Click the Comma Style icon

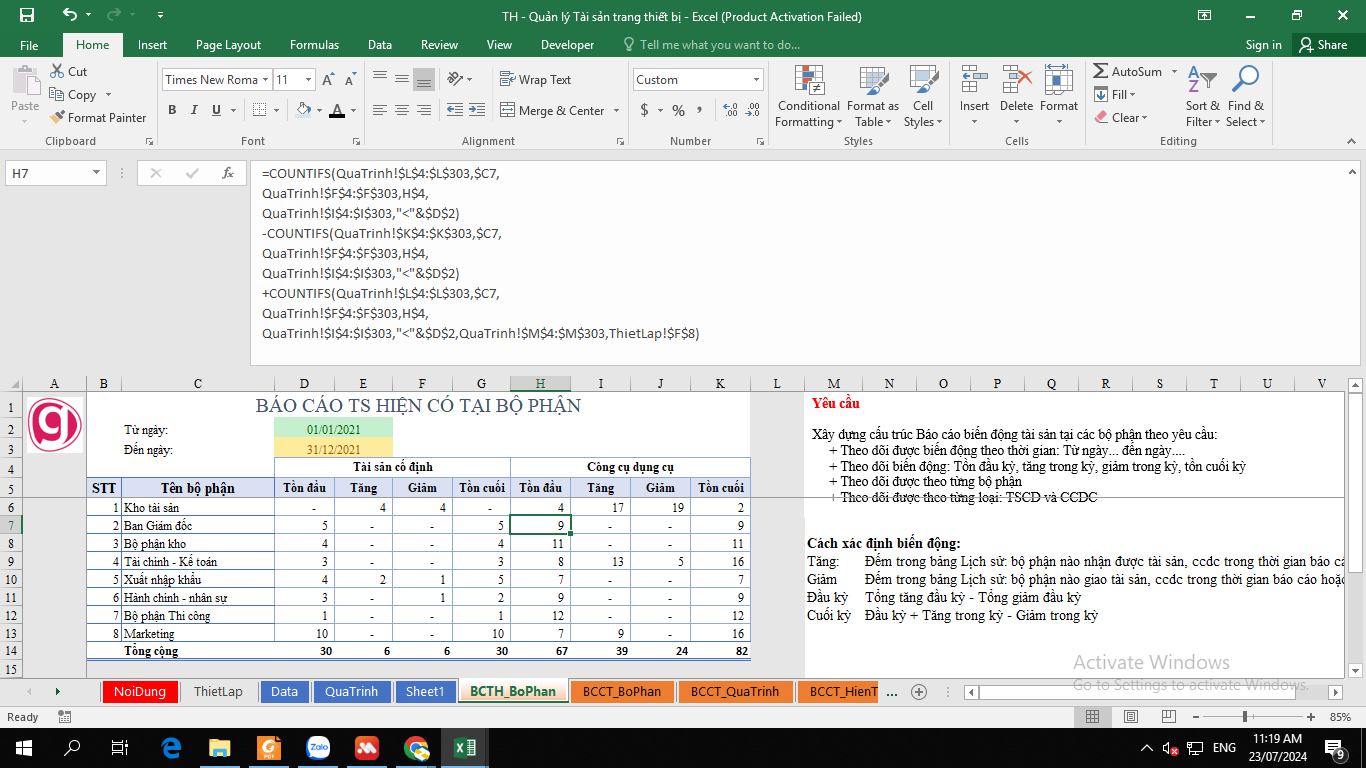point(699,110)
